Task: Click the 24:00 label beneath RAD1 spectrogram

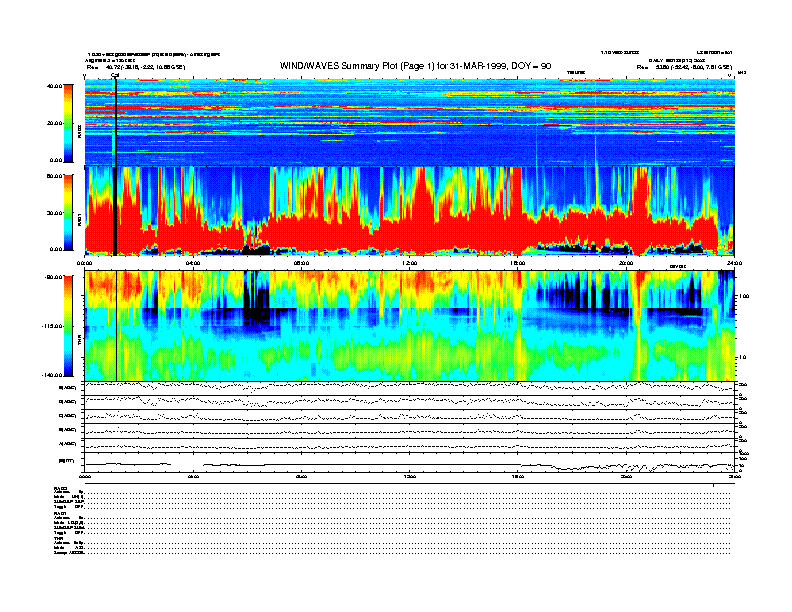Action: 734,263
